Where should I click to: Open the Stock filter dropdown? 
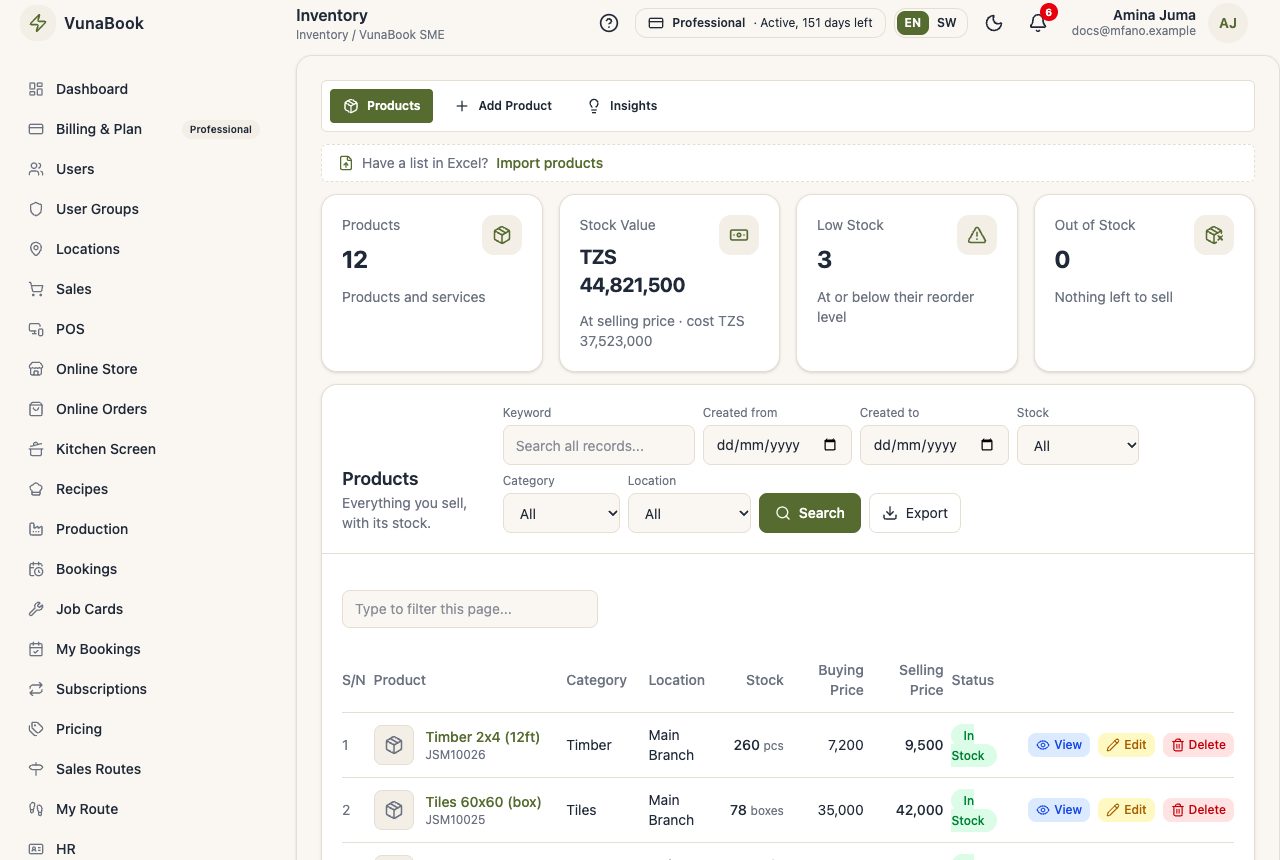[x=1078, y=445]
